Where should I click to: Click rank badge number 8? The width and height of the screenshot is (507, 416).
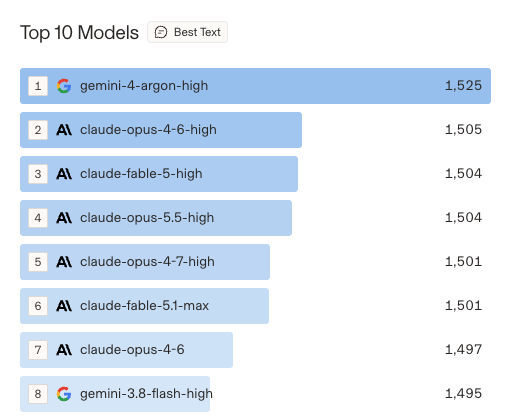pyautogui.click(x=38, y=394)
